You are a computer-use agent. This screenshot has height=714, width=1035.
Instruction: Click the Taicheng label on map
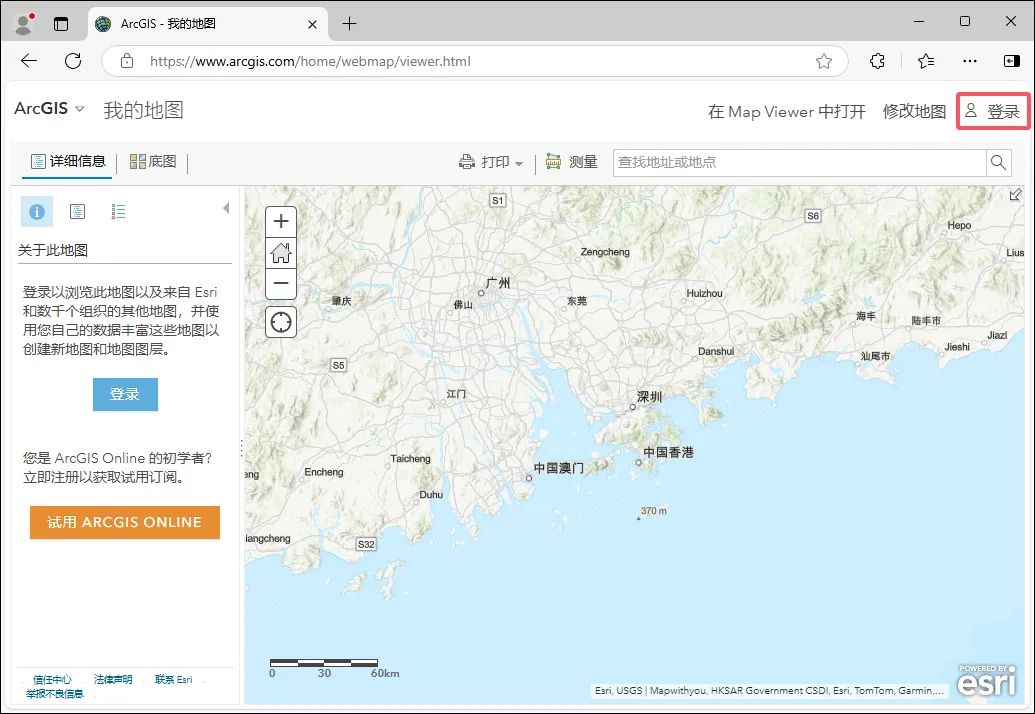pos(410,459)
